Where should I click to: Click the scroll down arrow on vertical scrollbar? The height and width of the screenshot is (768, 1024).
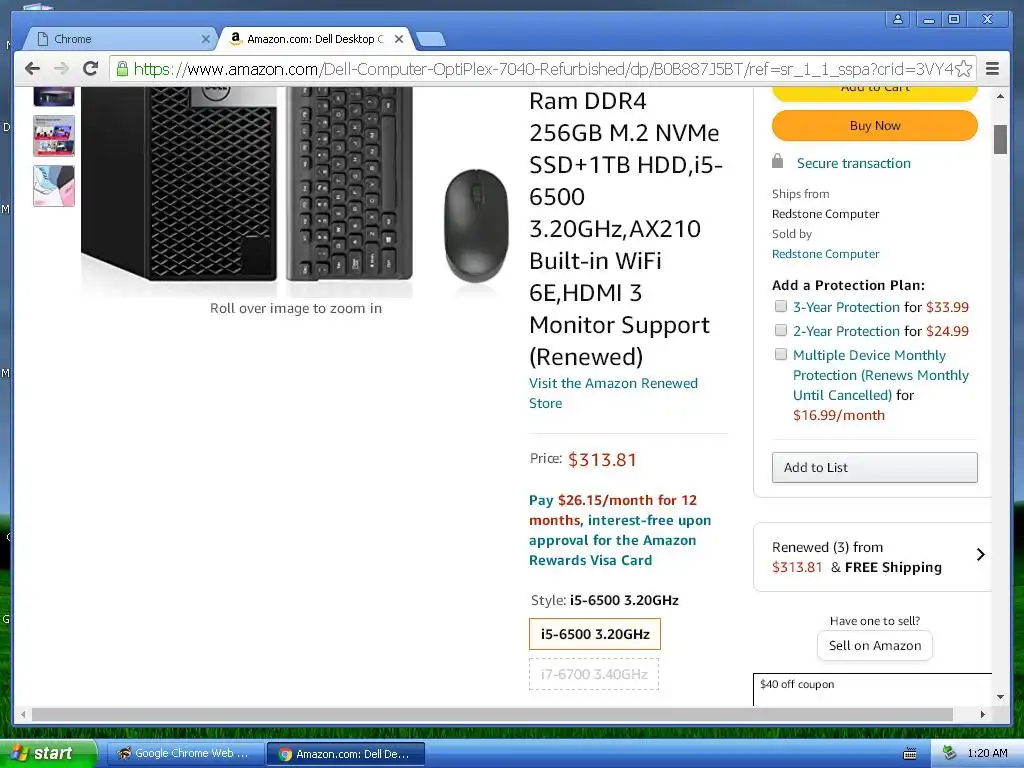pos(1000,697)
